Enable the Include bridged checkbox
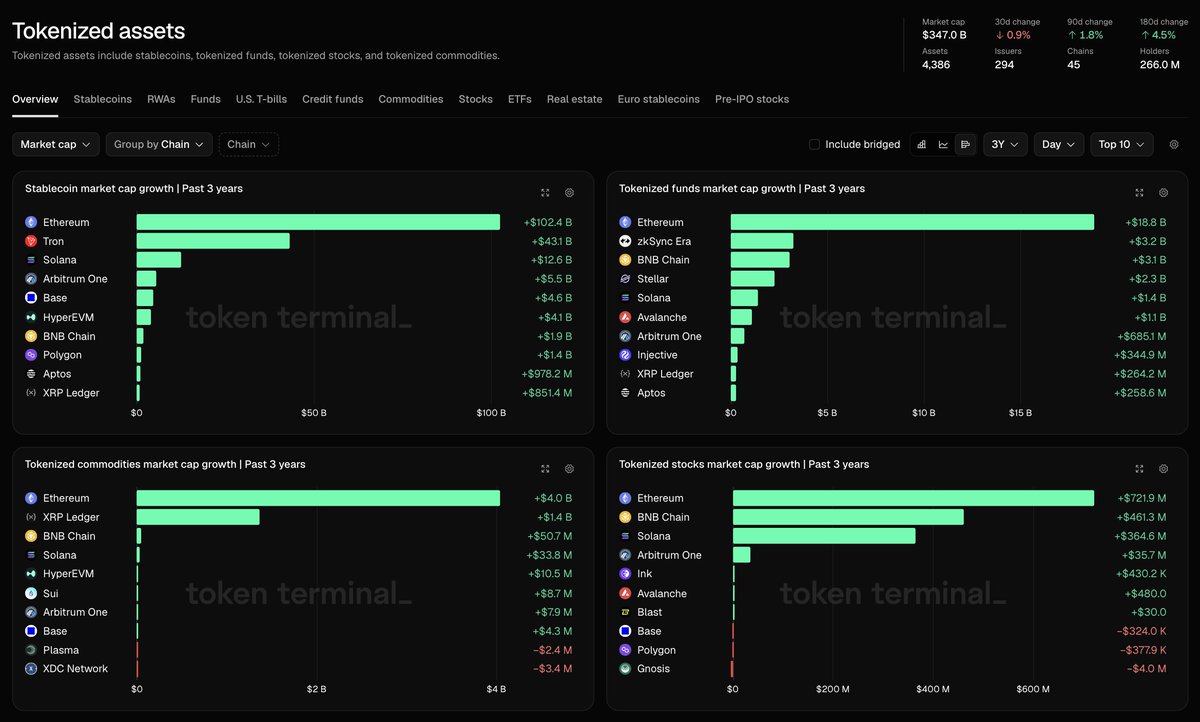 814,145
